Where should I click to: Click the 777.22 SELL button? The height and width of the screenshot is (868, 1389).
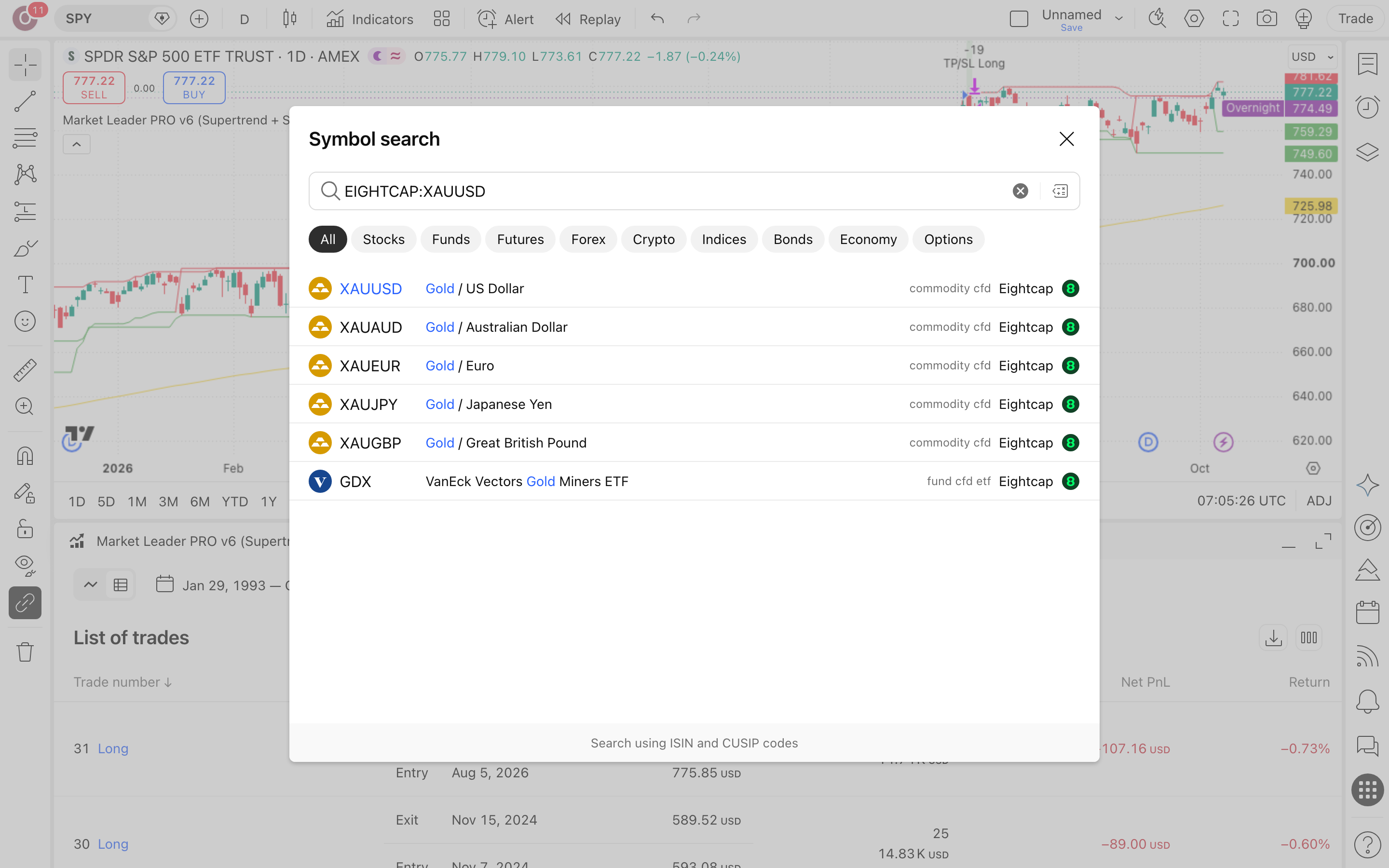[x=94, y=88]
